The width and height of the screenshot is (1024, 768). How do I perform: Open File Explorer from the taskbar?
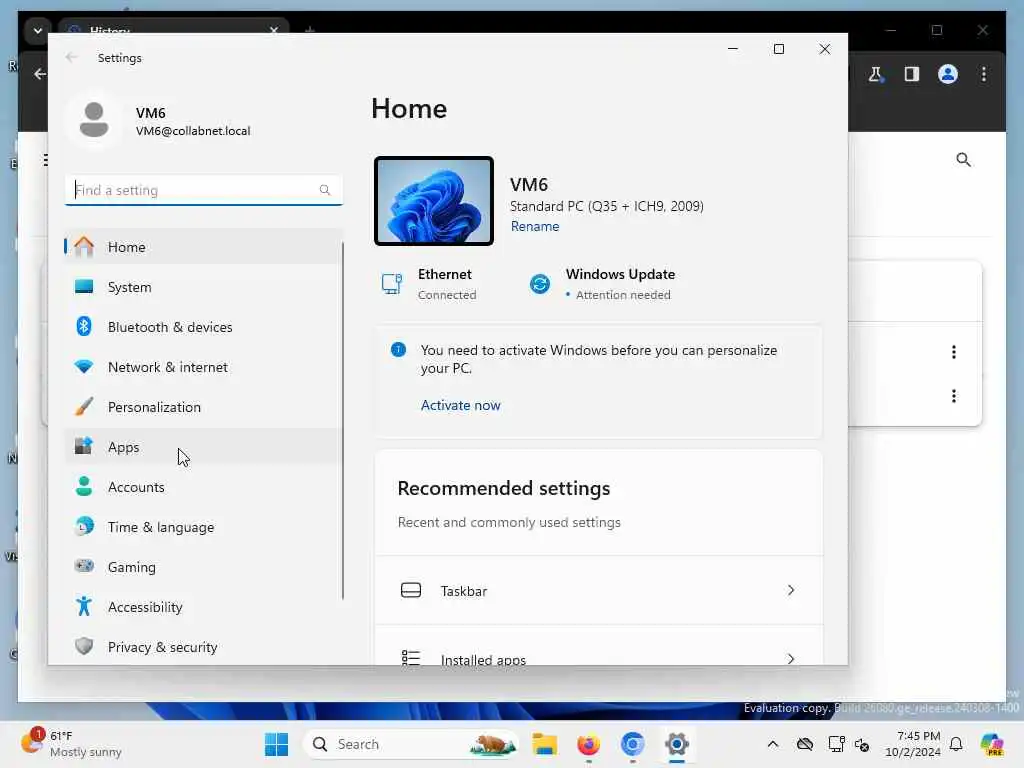[x=544, y=744]
